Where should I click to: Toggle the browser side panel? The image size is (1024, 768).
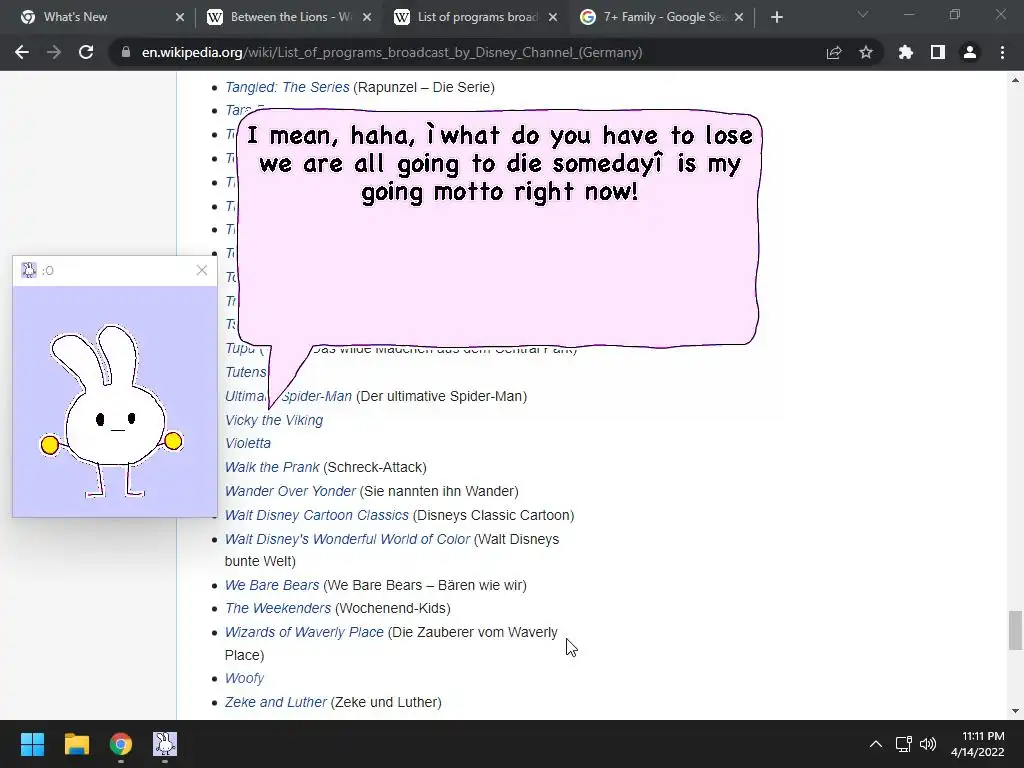[938, 52]
